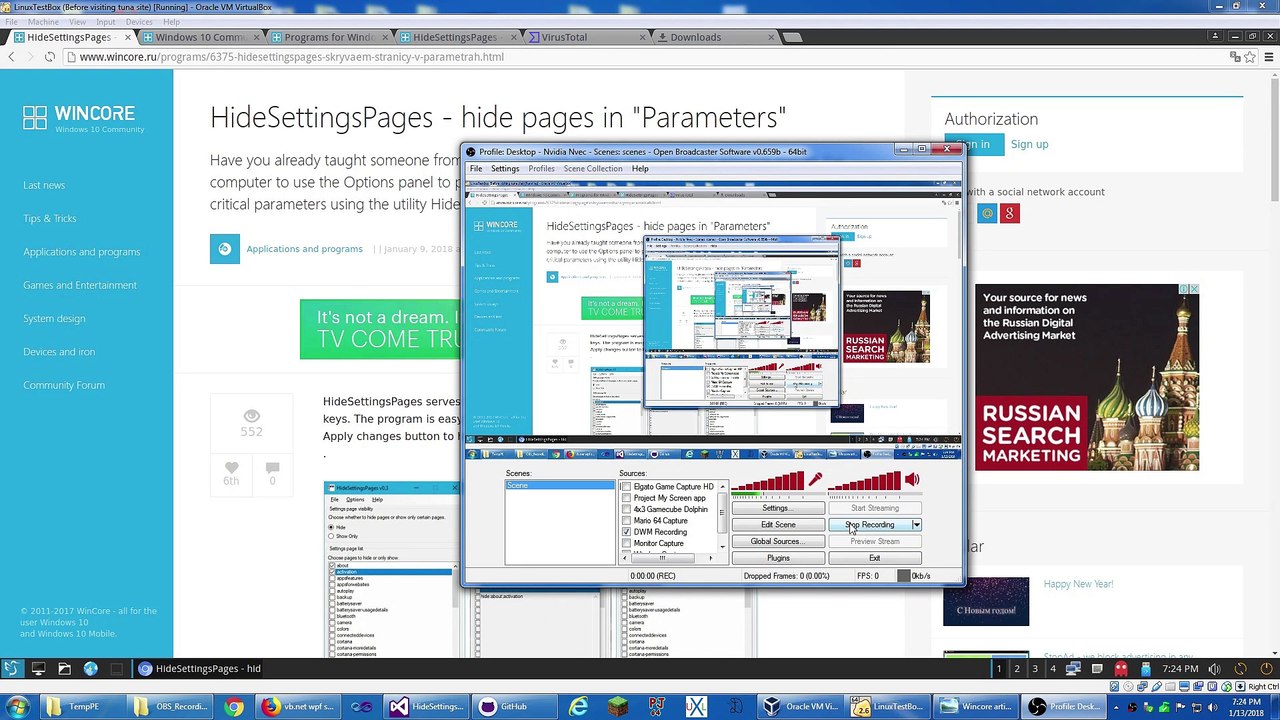The image size is (1280, 720).
Task: Adjust the OBS microphone volume slider
Action: coord(768,483)
